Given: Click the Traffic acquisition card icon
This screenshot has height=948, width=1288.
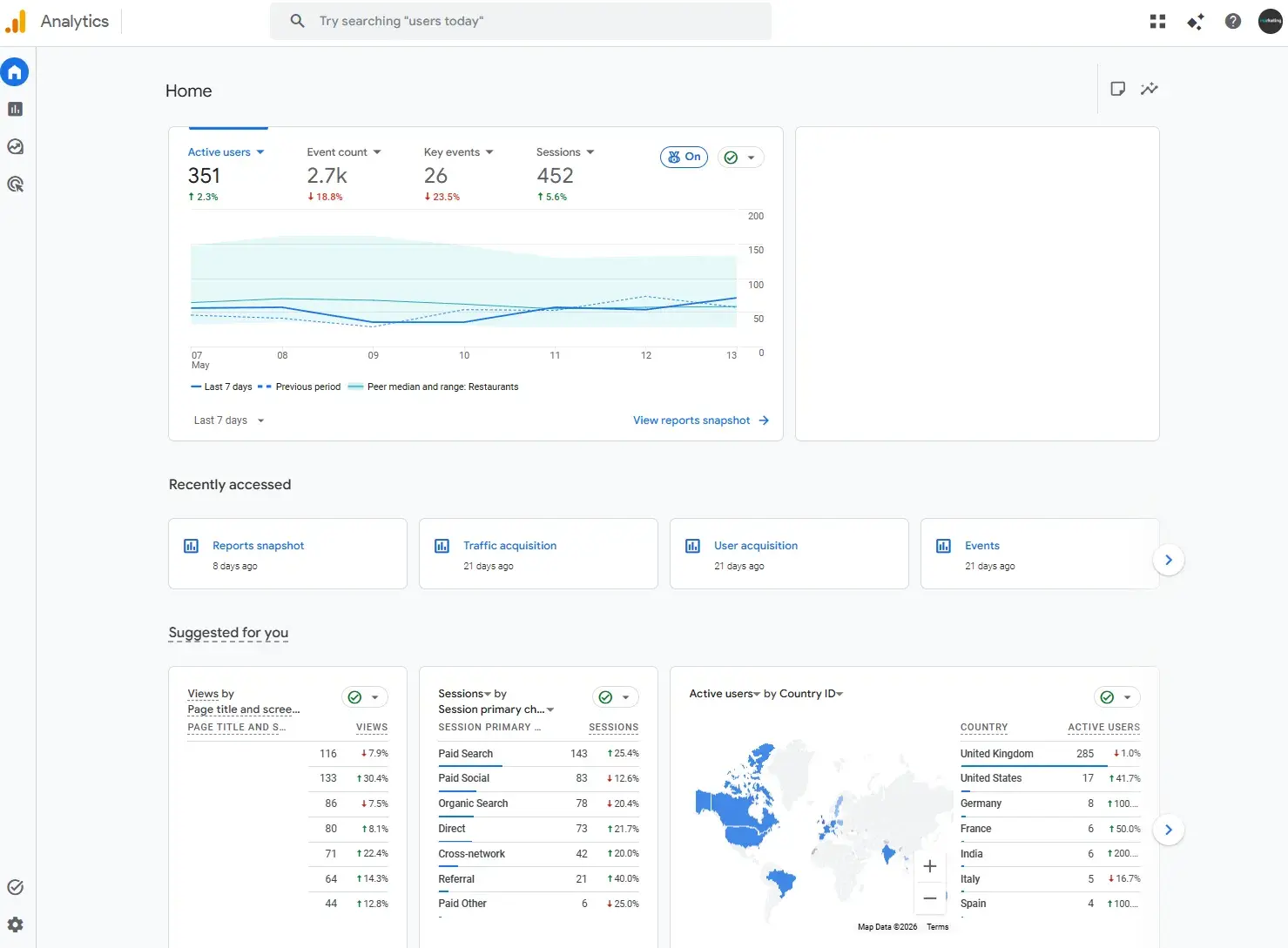Looking at the screenshot, I should (442, 546).
